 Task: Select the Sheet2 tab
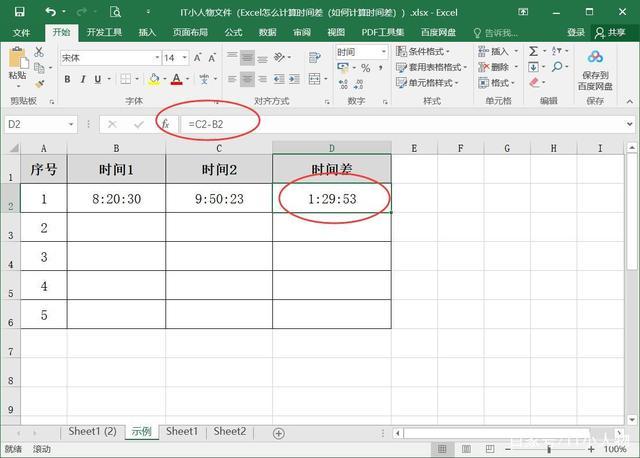tap(229, 431)
